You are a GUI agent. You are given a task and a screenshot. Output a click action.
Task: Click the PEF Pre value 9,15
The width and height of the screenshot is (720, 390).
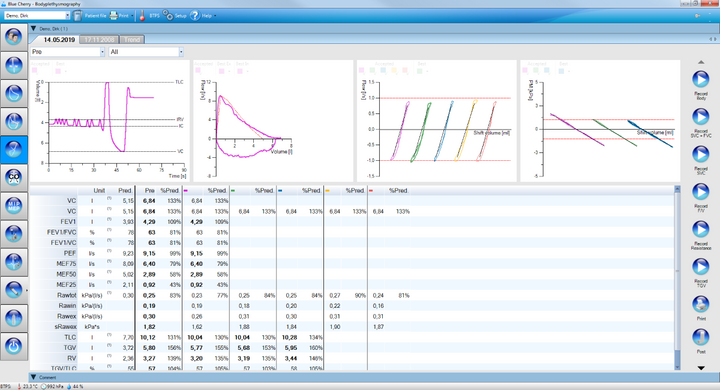click(149, 254)
